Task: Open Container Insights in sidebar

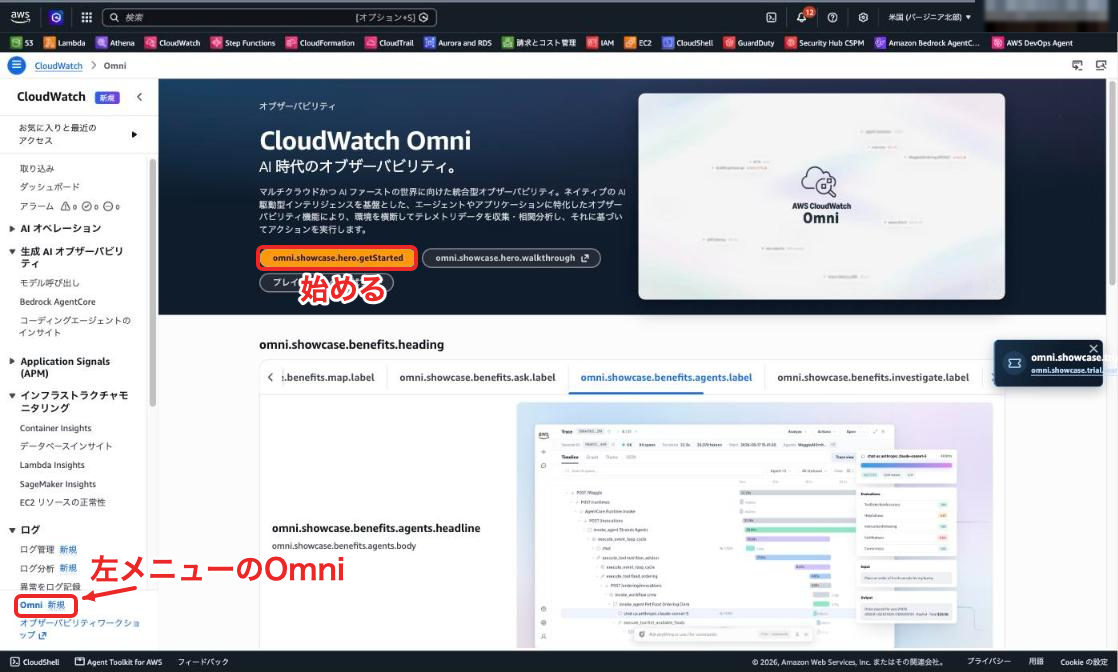Action: click(56, 428)
